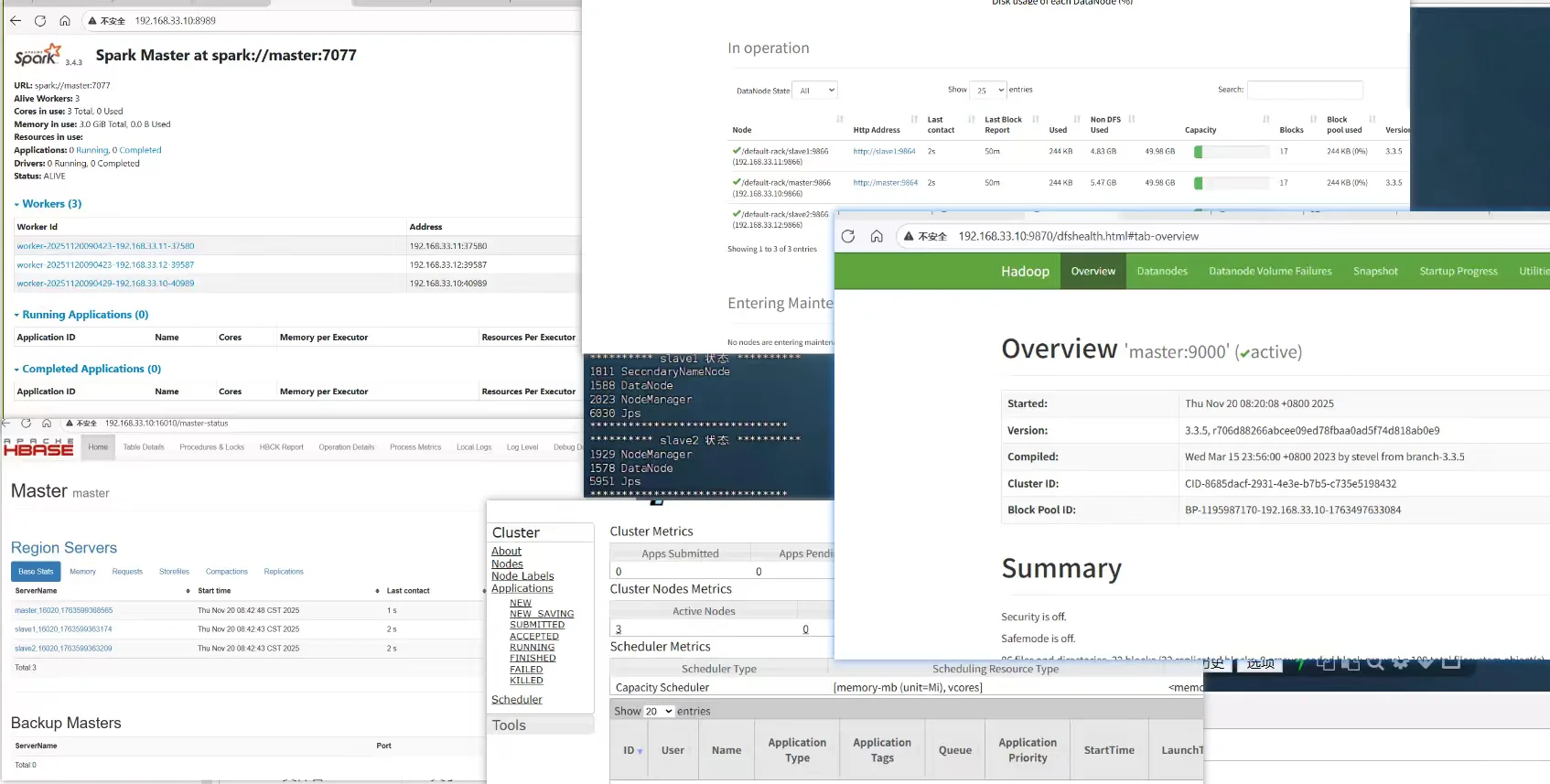The height and width of the screenshot is (784, 1550).
Task: Click the DataNode table Search field
Action: click(1305, 90)
